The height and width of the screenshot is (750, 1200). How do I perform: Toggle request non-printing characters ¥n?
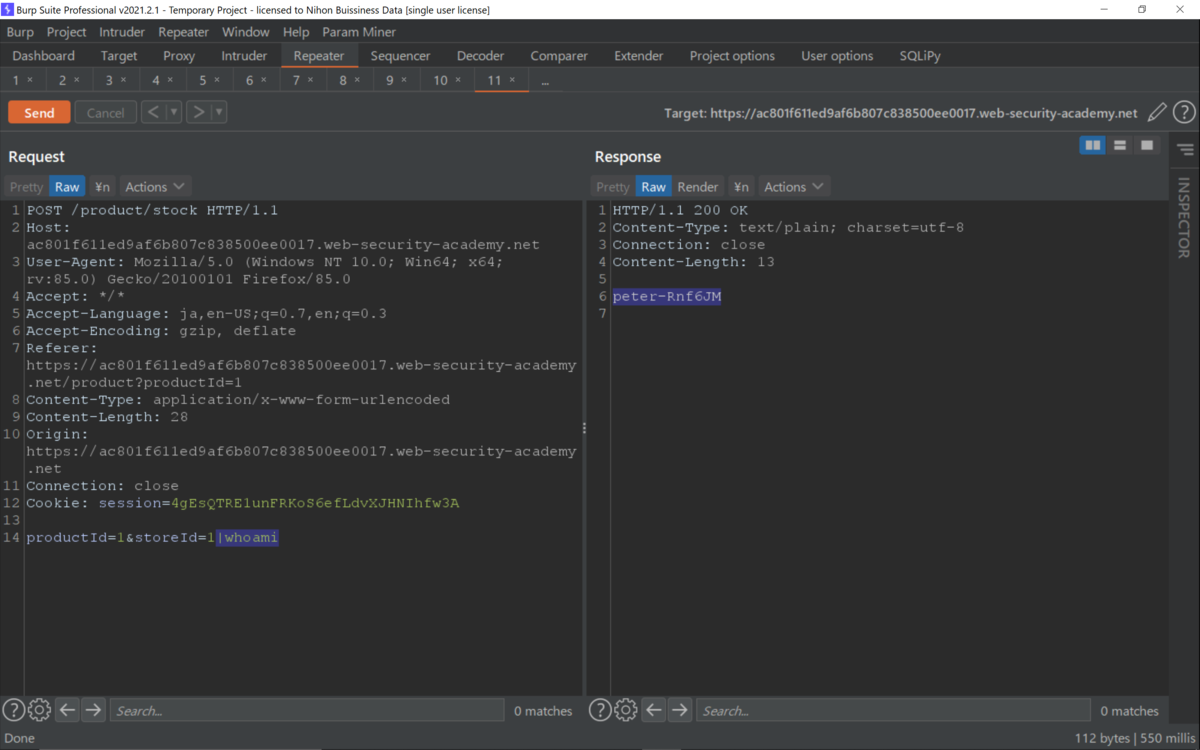[x=102, y=186]
